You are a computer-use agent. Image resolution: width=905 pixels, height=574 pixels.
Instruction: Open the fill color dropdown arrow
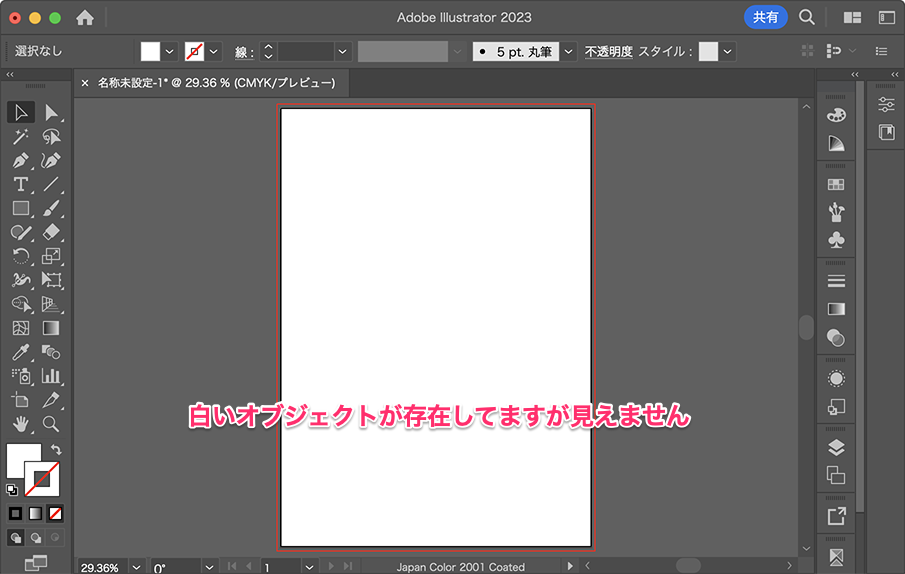[x=169, y=51]
